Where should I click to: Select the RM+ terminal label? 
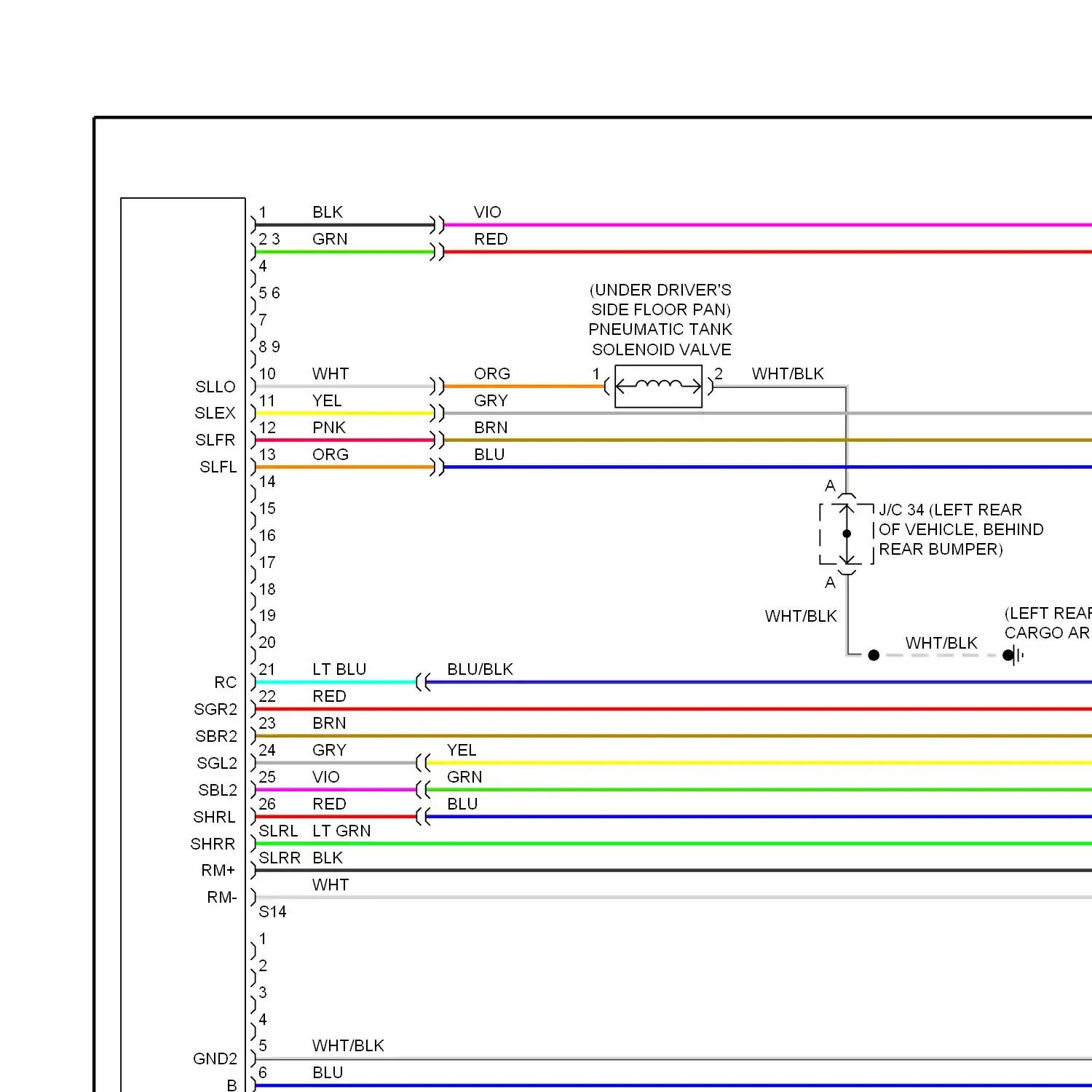218,870
